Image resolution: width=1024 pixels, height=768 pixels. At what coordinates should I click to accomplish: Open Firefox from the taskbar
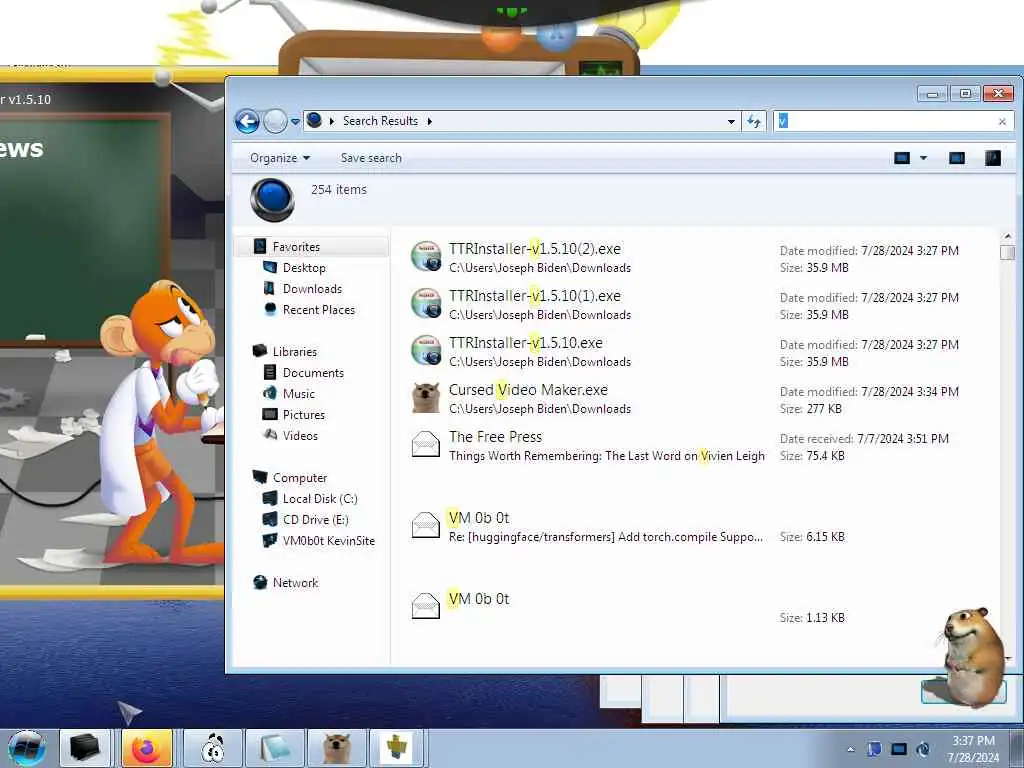click(147, 748)
